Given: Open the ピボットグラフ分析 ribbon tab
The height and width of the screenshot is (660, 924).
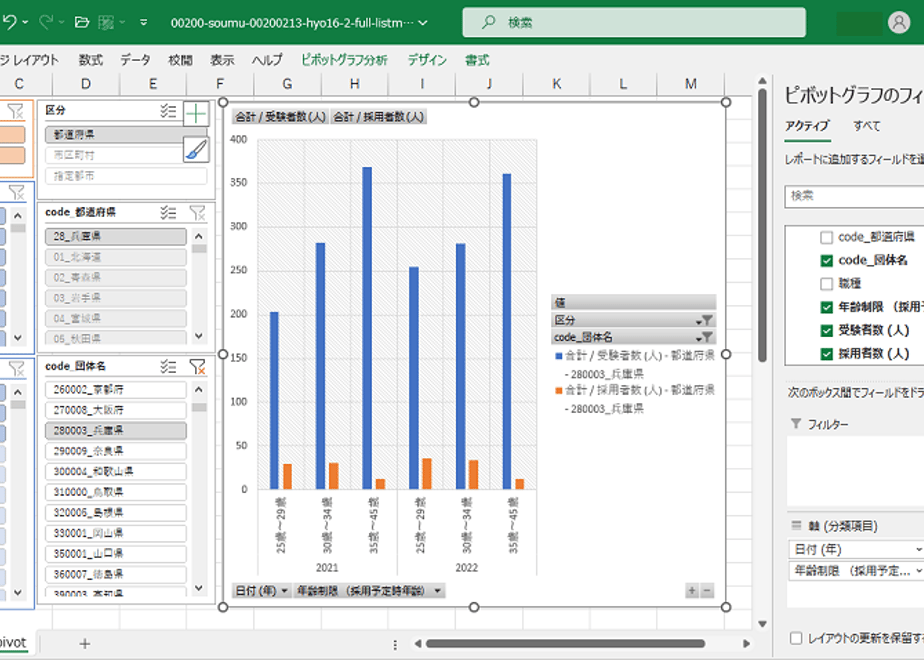Looking at the screenshot, I should tap(345, 60).
